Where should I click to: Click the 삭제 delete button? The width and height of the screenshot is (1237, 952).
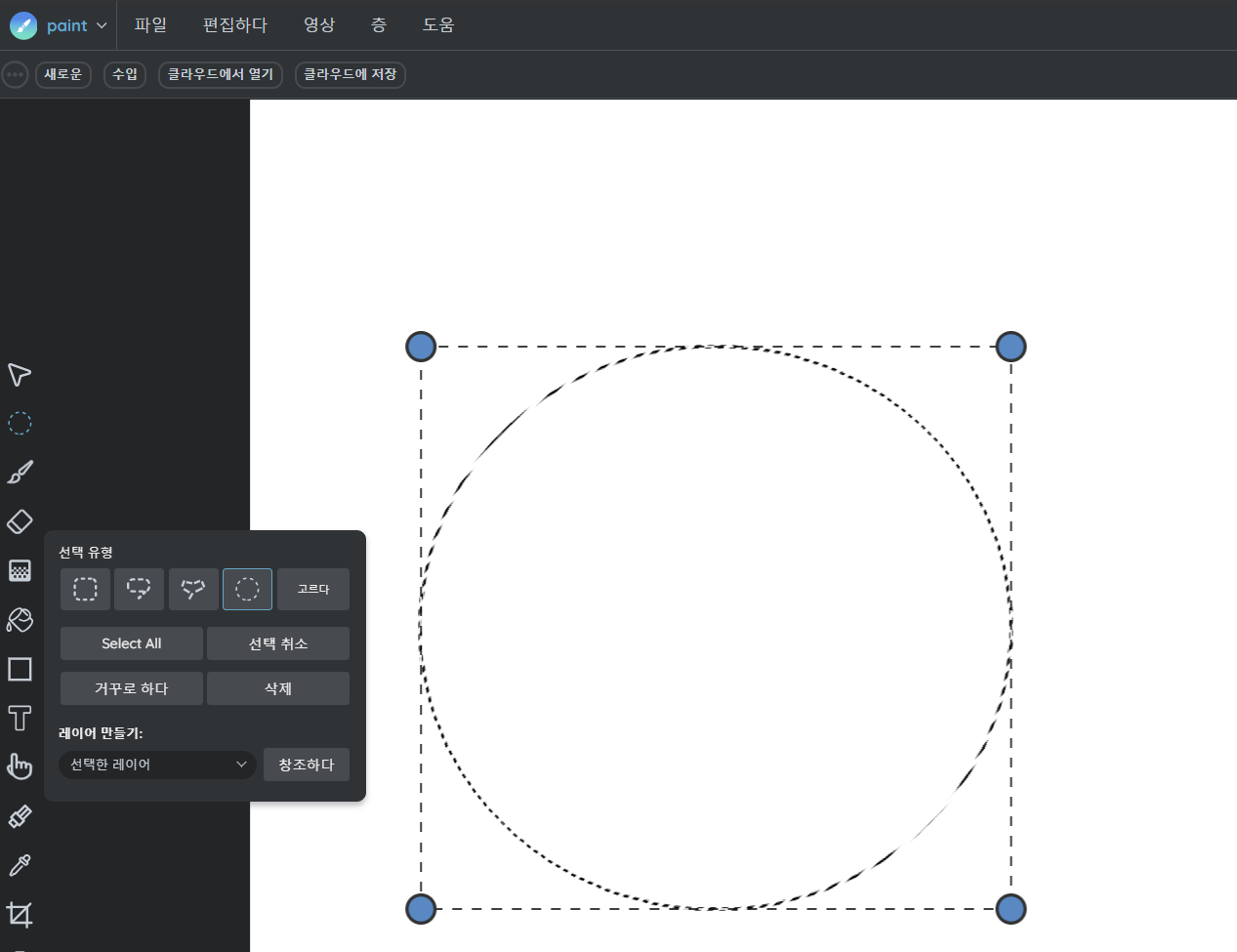pos(278,688)
